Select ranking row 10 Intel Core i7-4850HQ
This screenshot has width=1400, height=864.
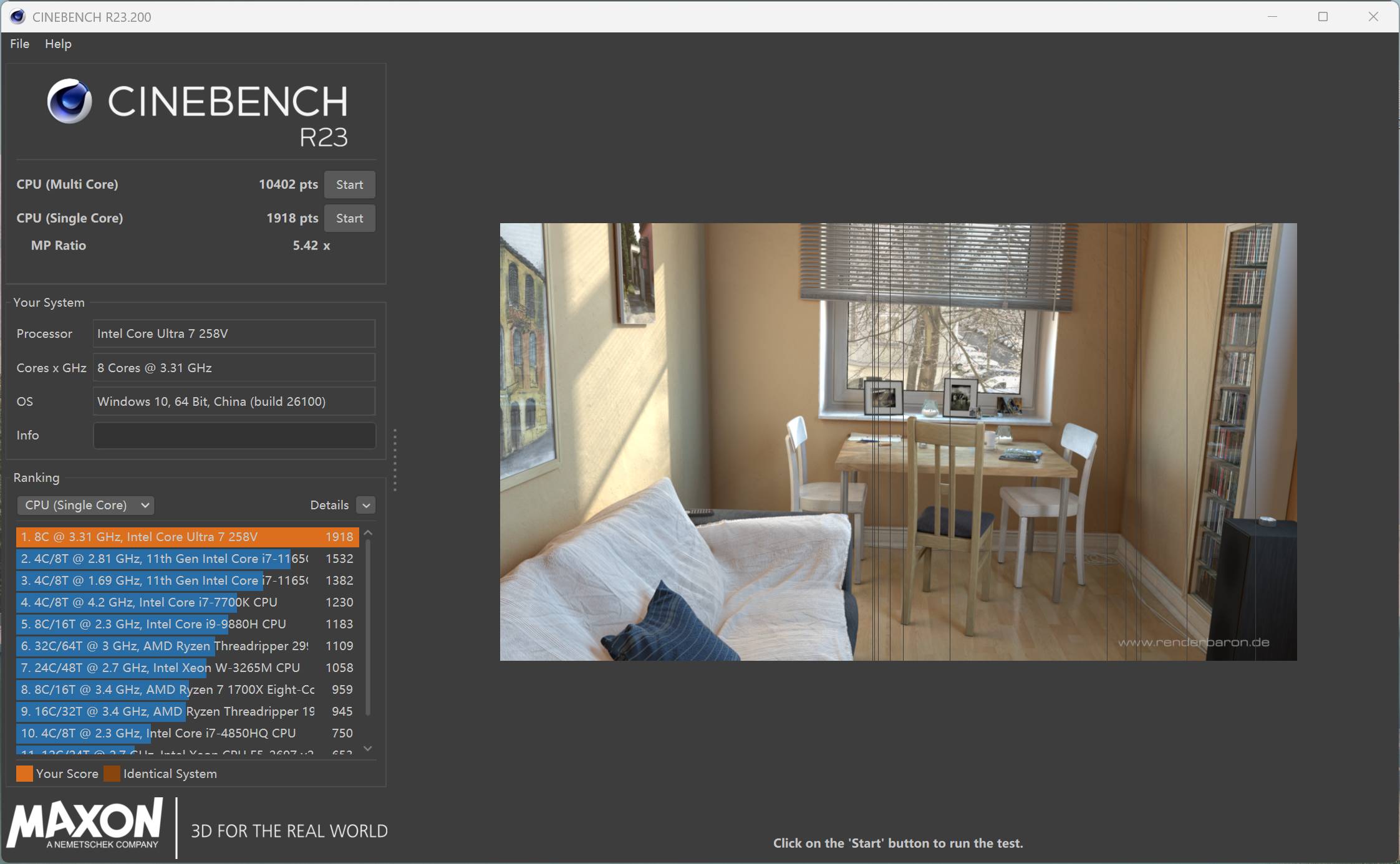tap(187, 733)
